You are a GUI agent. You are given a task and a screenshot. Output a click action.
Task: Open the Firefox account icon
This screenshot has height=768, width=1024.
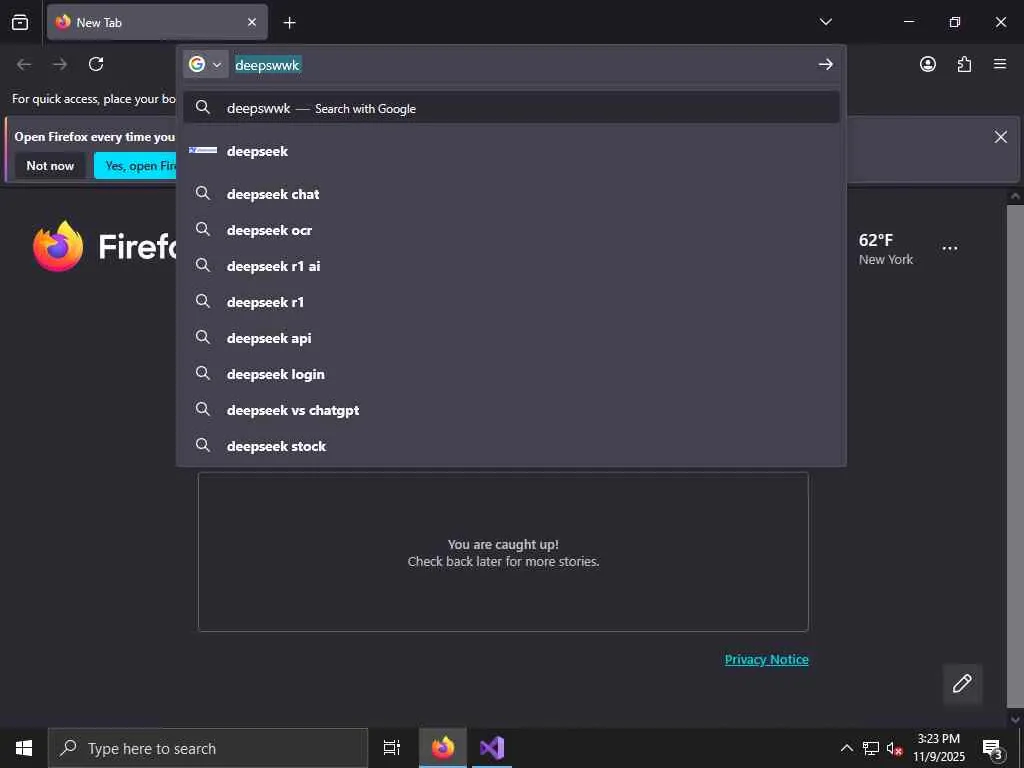[927, 64]
